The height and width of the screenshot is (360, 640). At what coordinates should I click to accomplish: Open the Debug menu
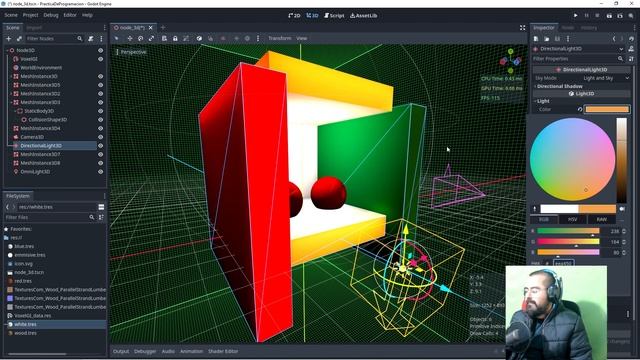[51, 15]
